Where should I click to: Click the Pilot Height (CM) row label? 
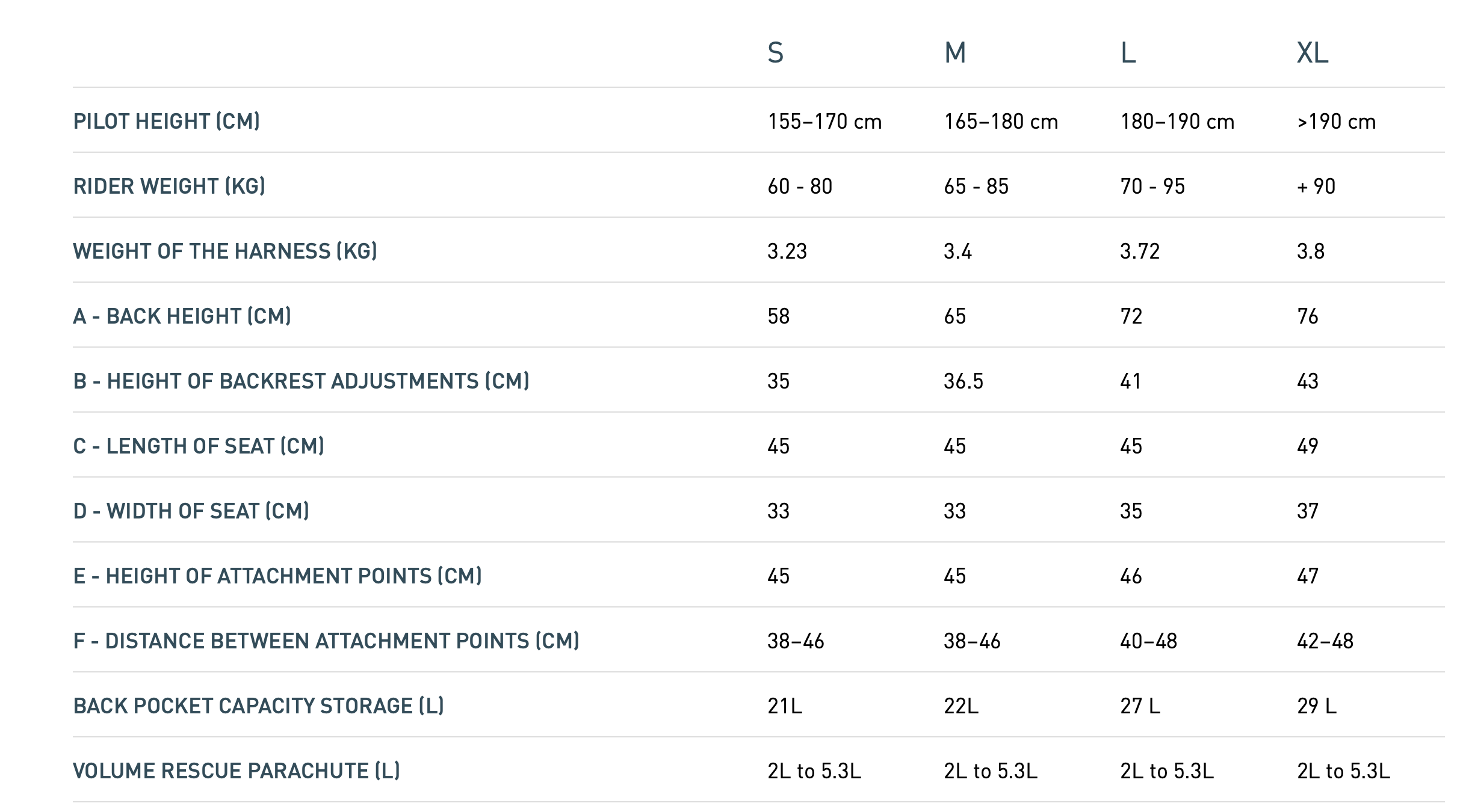click(x=167, y=121)
